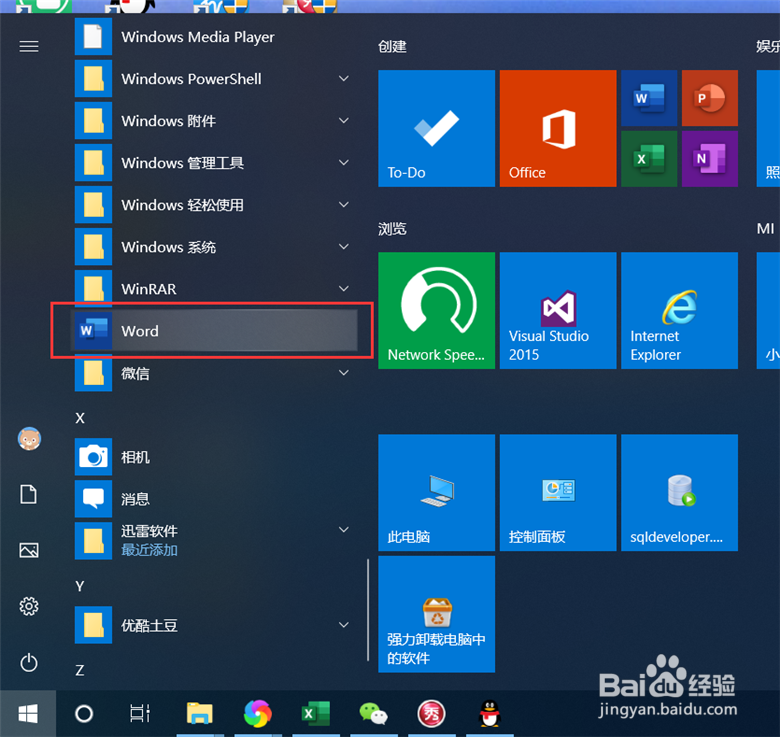Open File Explorer on the taskbar
This screenshot has width=780, height=737.
(x=199, y=714)
